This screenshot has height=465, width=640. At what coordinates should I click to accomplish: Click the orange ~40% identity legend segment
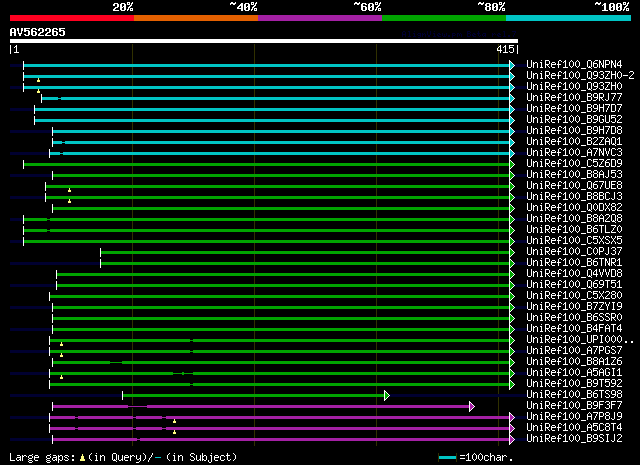click(x=196, y=18)
